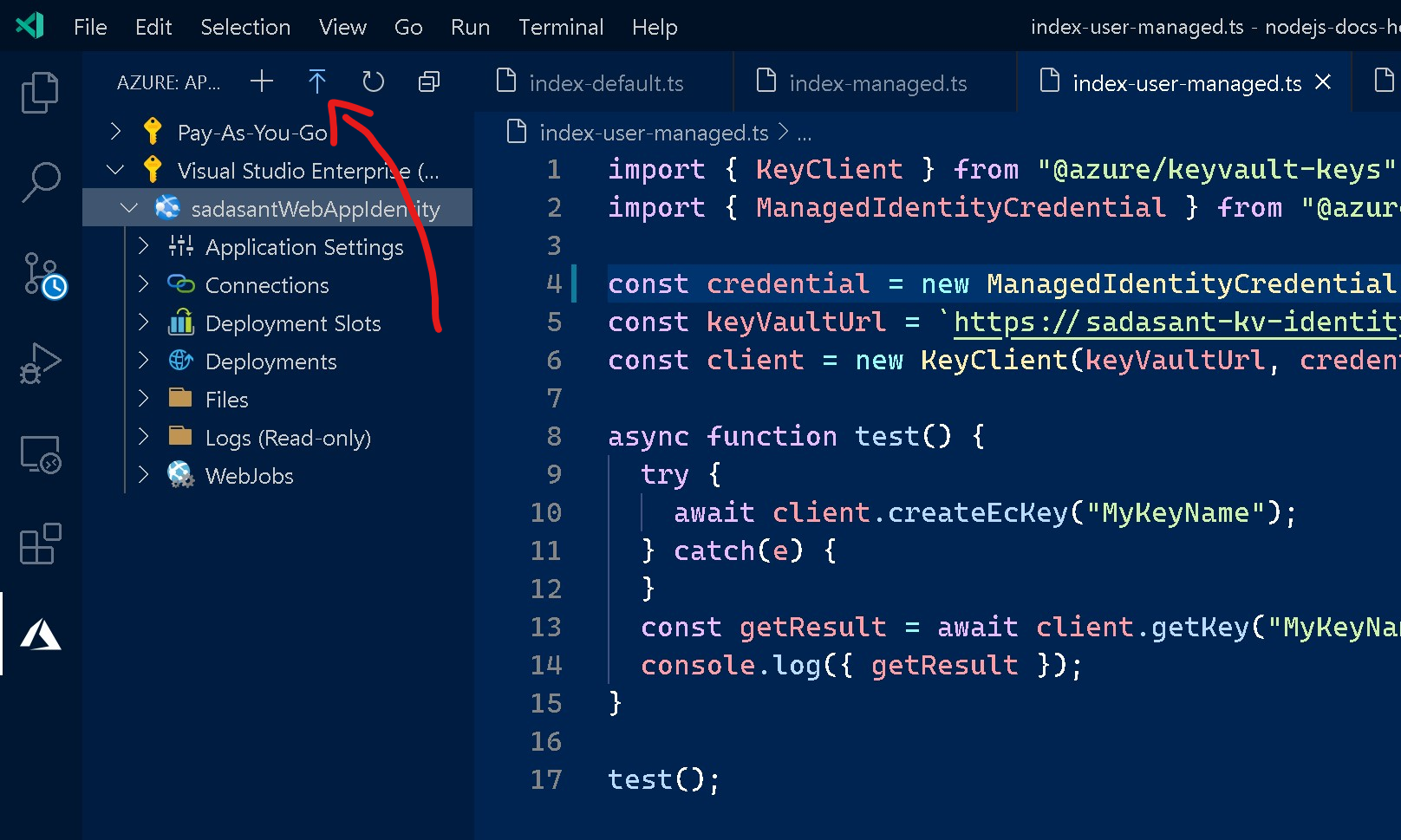Click the Files folder icon
This screenshot has width=1401, height=840.
coord(180,398)
